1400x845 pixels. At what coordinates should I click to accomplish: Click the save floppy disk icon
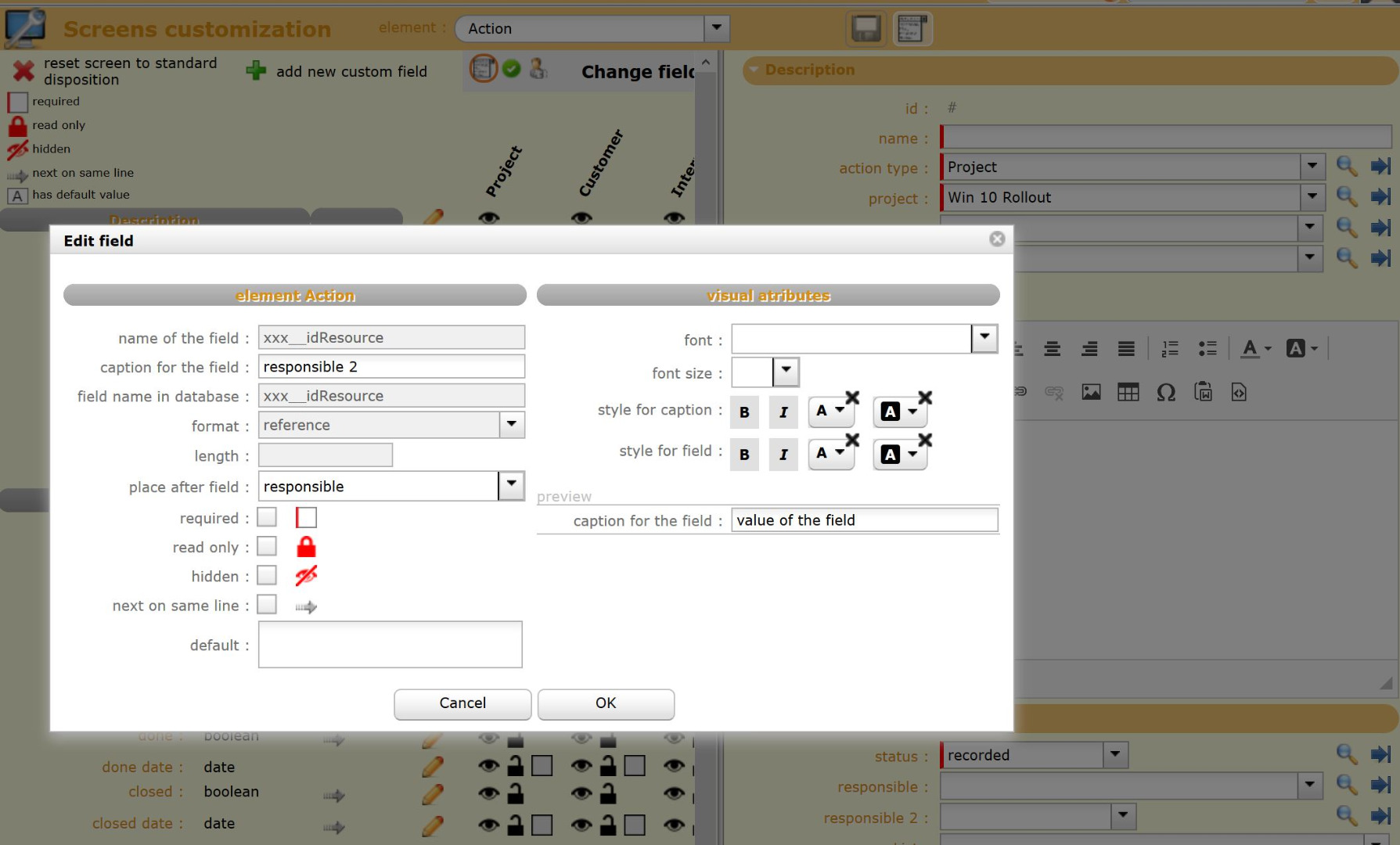tap(866, 29)
